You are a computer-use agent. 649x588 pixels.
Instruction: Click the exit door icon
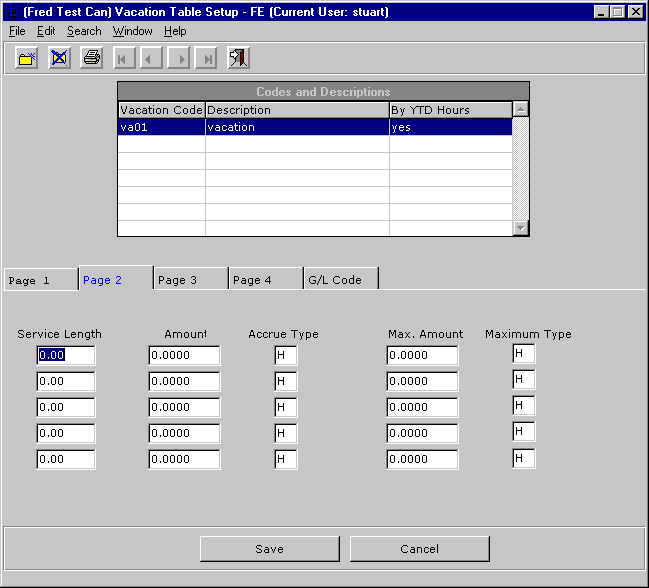click(x=238, y=58)
